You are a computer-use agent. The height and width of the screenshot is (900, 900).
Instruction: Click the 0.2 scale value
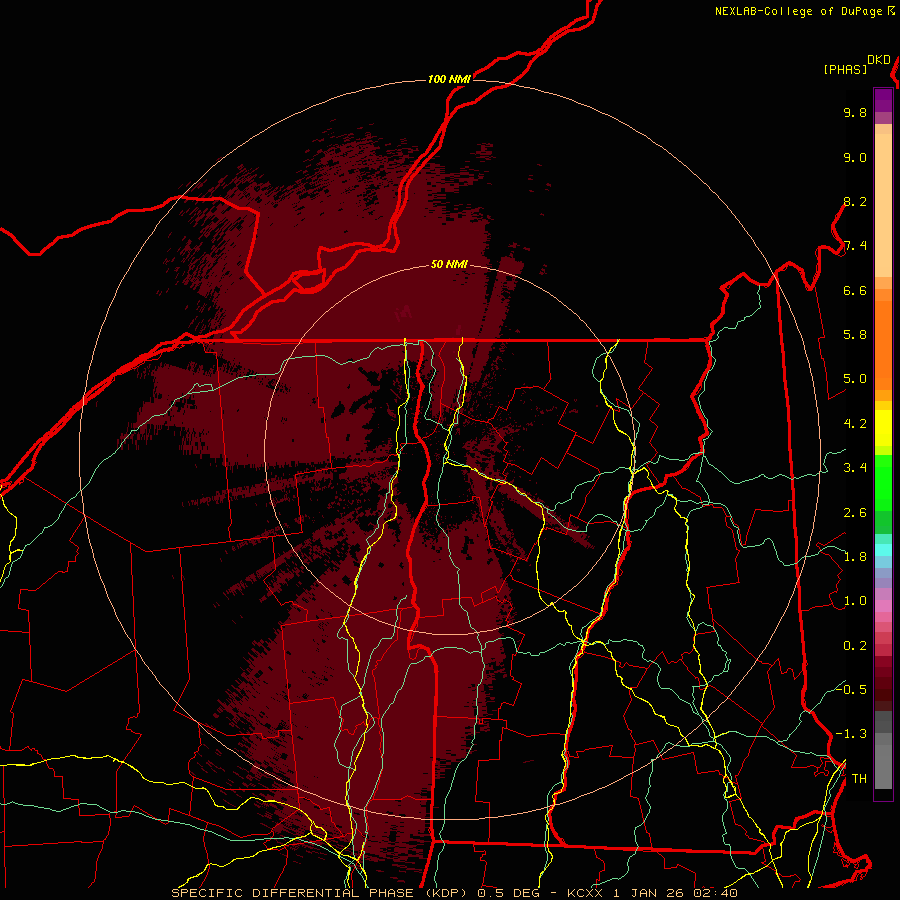coord(855,646)
